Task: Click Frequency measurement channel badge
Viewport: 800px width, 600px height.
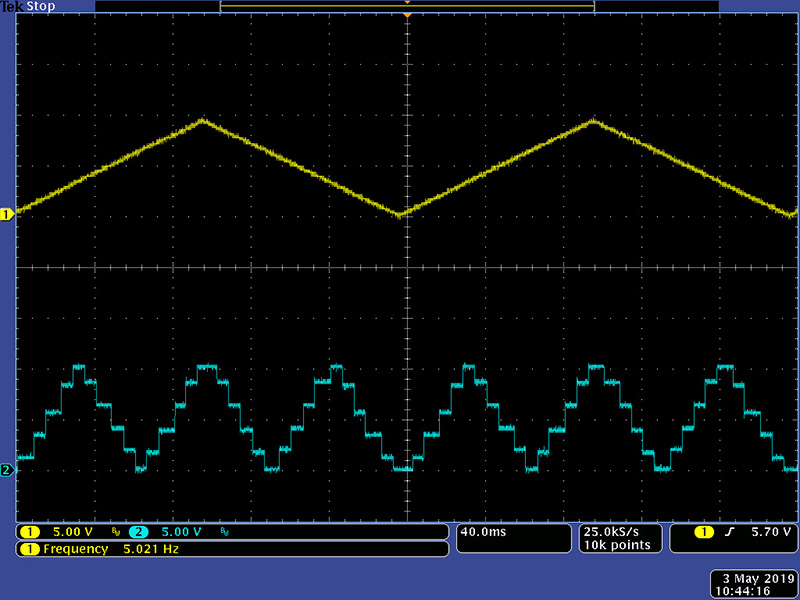Action: tap(30, 549)
